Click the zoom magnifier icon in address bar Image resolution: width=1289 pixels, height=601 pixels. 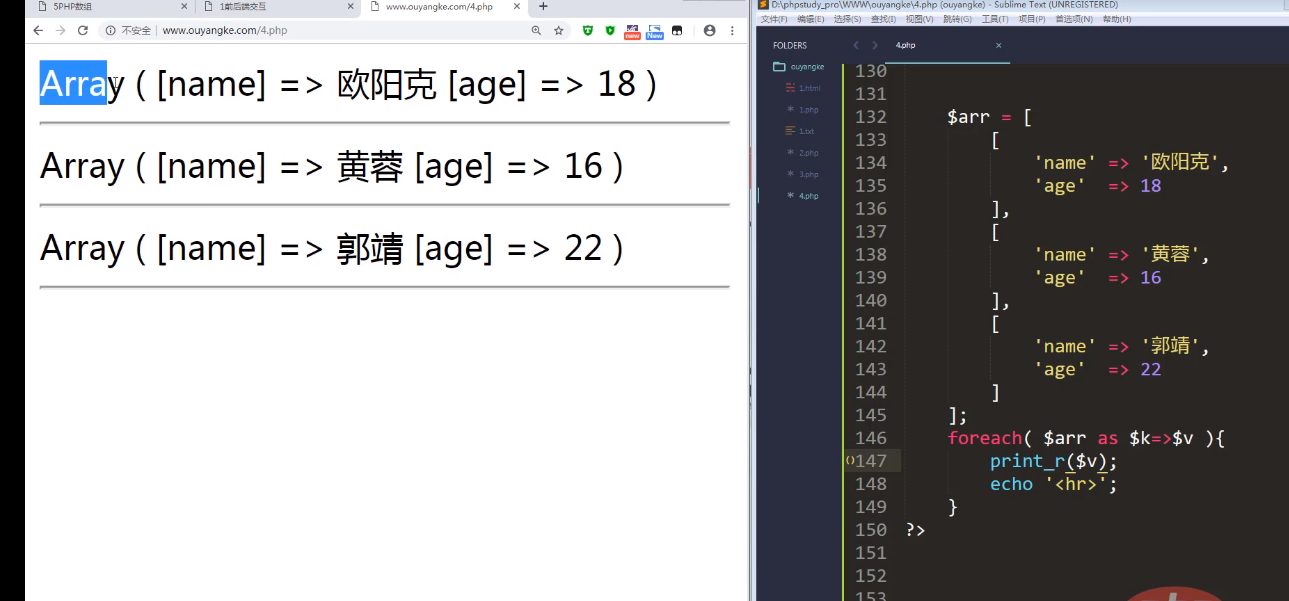538,30
